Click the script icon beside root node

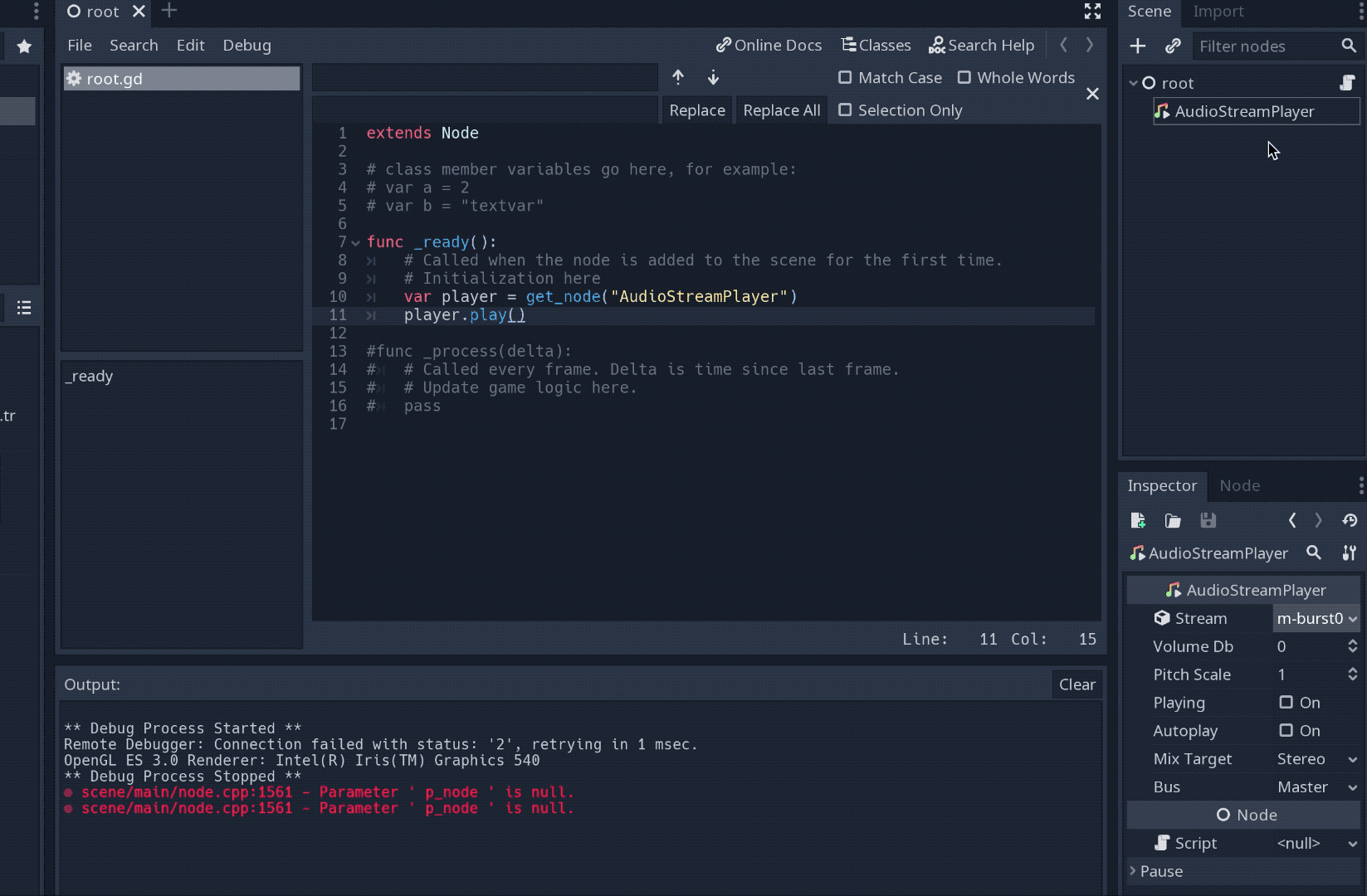[x=1347, y=83]
